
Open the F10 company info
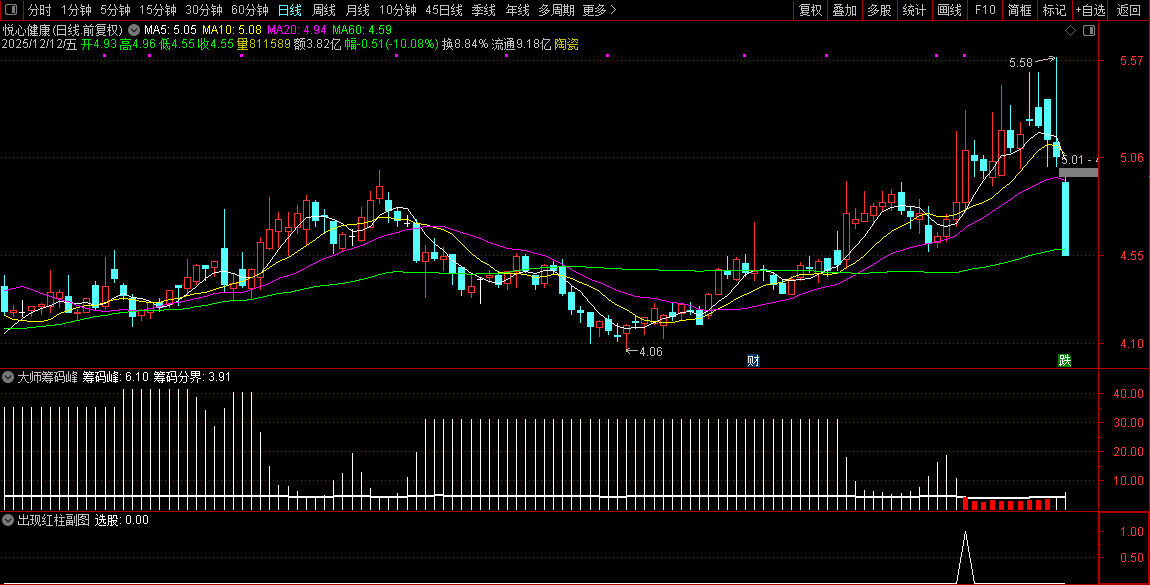point(985,10)
